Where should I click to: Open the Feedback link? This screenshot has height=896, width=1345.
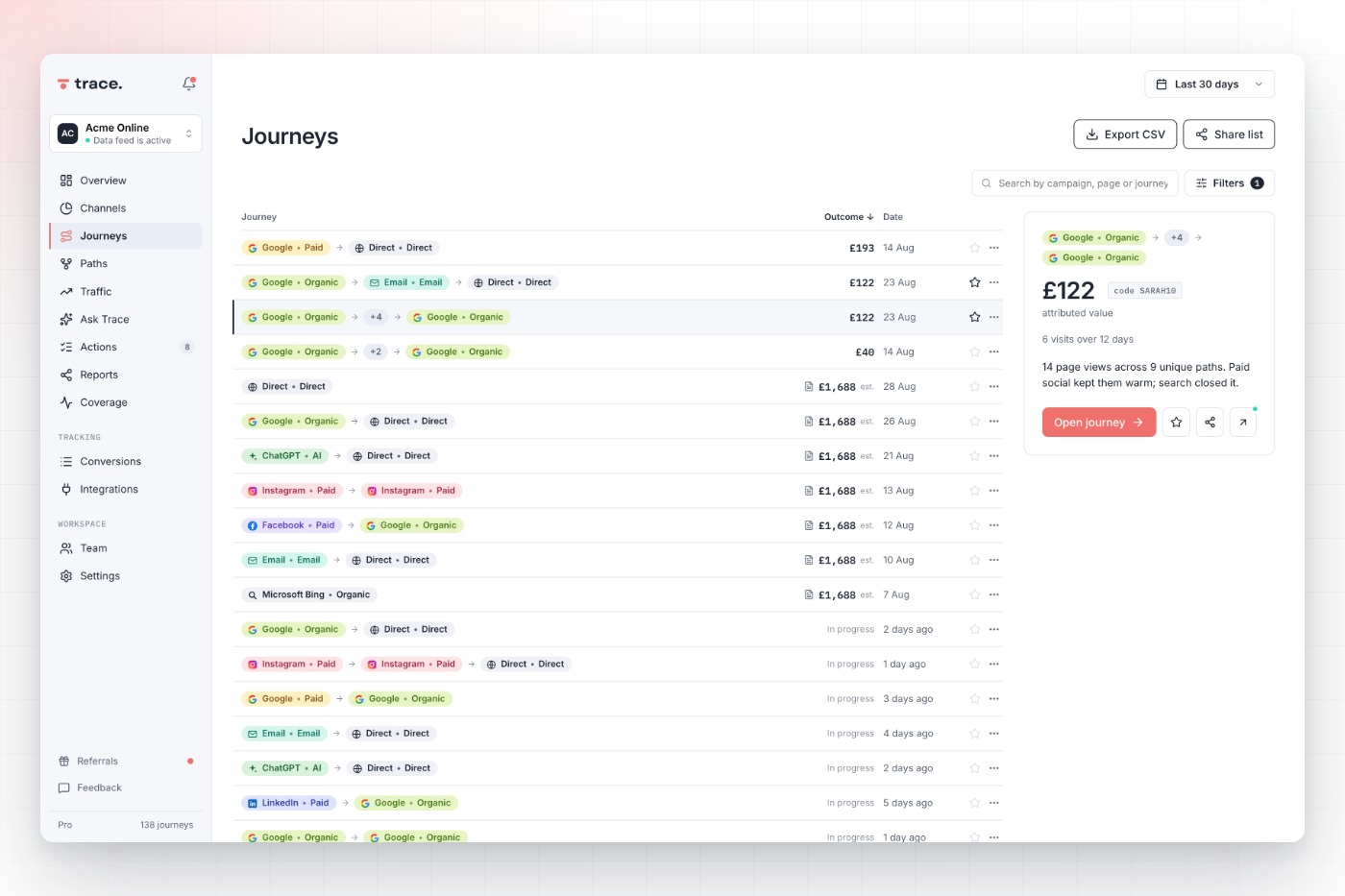click(126, 787)
